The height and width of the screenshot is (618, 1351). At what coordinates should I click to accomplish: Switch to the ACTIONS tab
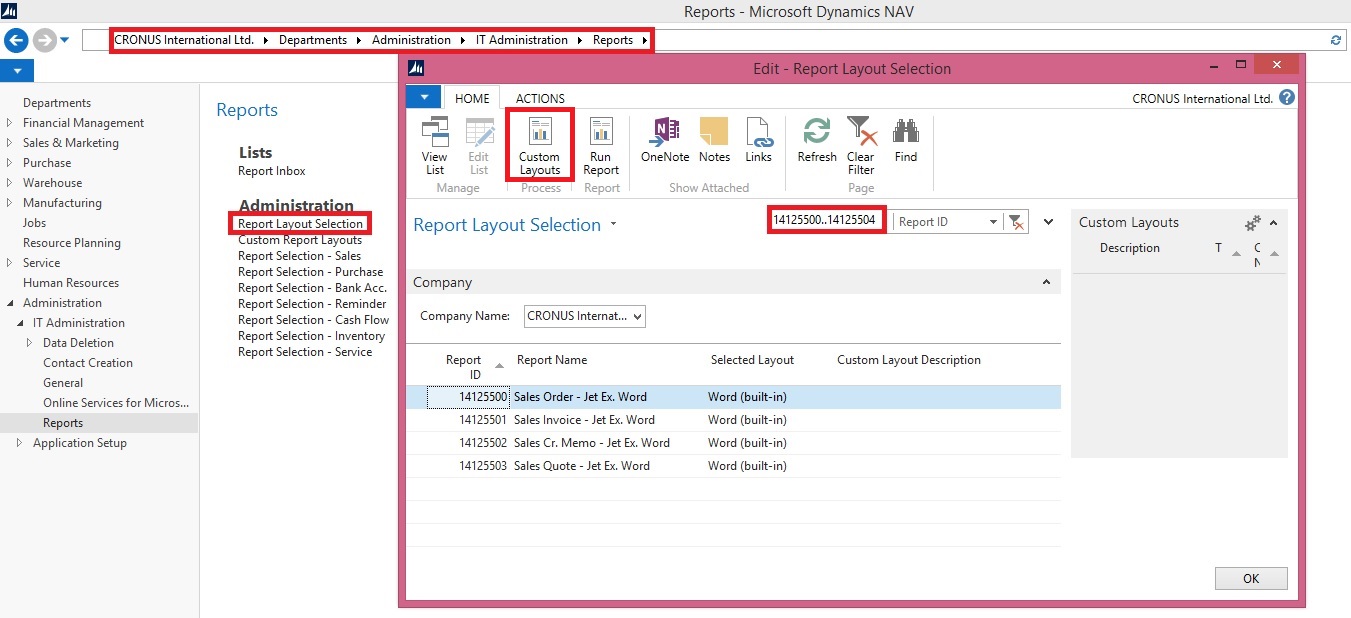(539, 98)
